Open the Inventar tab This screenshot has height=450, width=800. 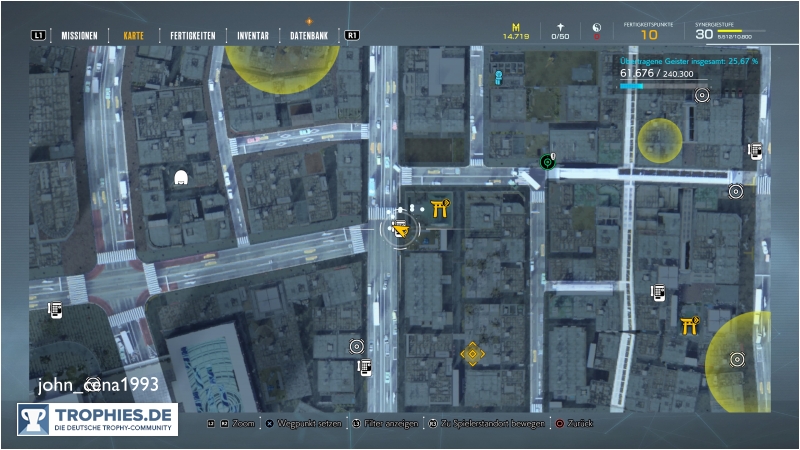pos(252,35)
